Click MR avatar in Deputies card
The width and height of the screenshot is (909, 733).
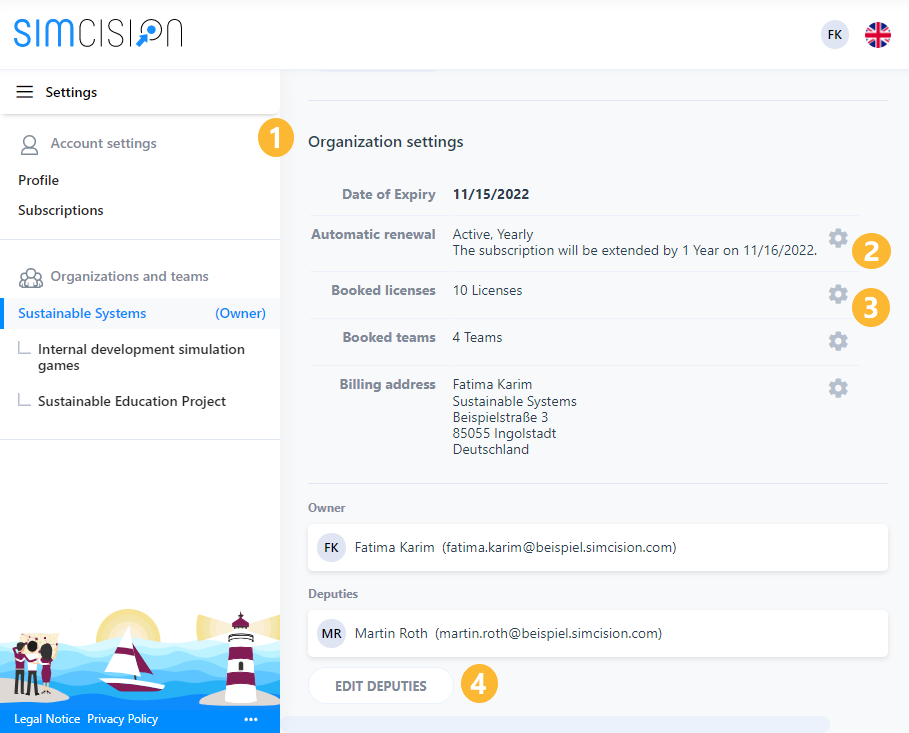point(331,633)
